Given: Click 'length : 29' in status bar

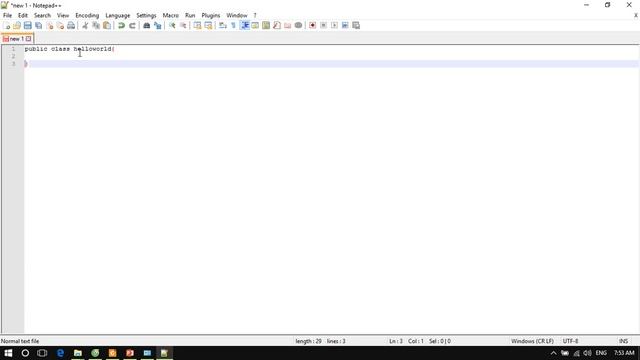Looking at the screenshot, I should [308, 341].
